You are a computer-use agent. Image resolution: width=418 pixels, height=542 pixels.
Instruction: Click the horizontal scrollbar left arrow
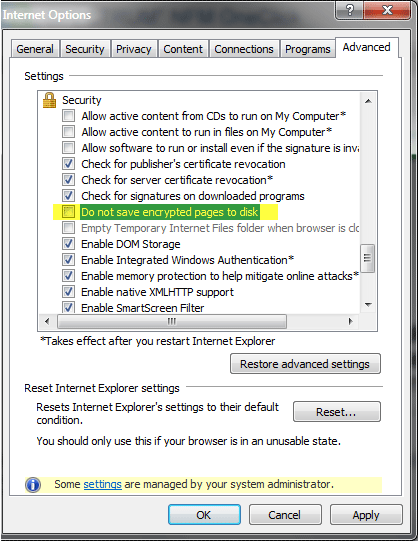[x=47, y=321]
